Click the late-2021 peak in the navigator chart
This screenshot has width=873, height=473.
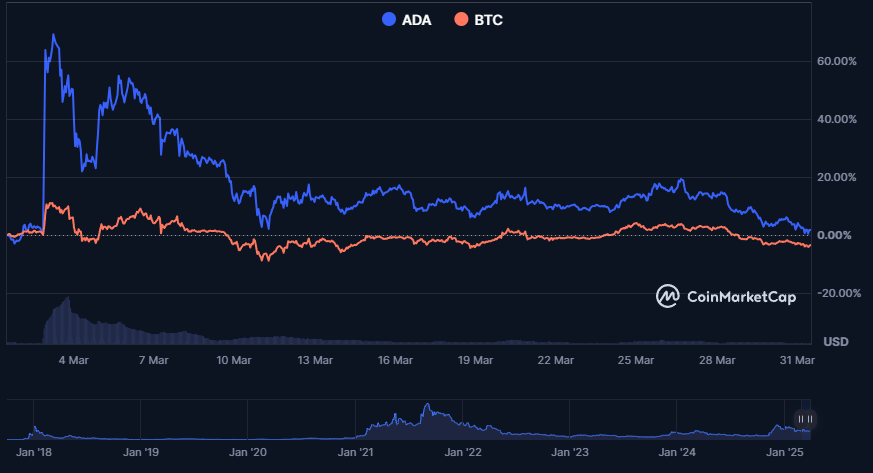pos(427,405)
